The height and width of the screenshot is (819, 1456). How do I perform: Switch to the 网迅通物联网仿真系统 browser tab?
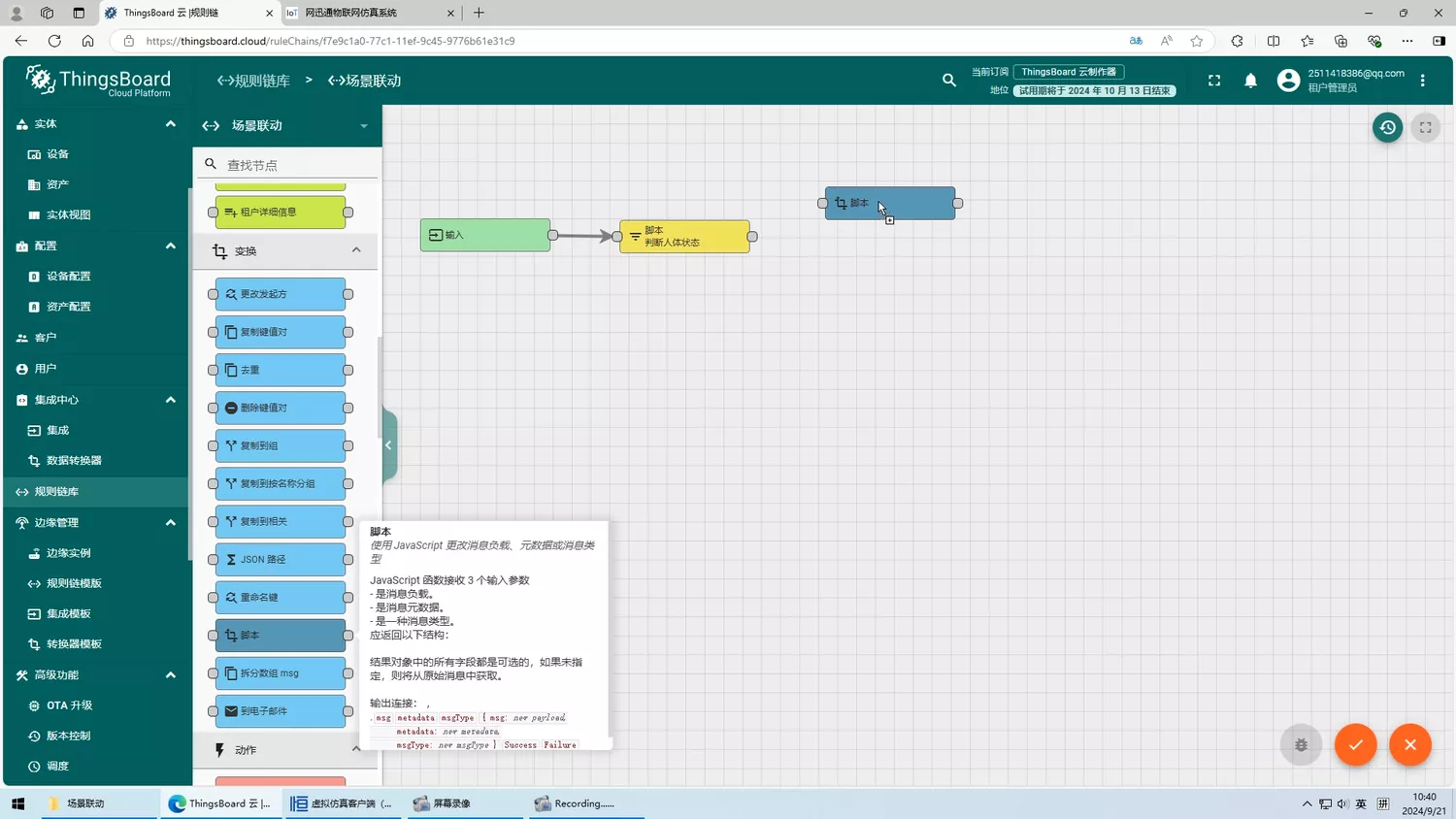pyautogui.click(x=369, y=13)
